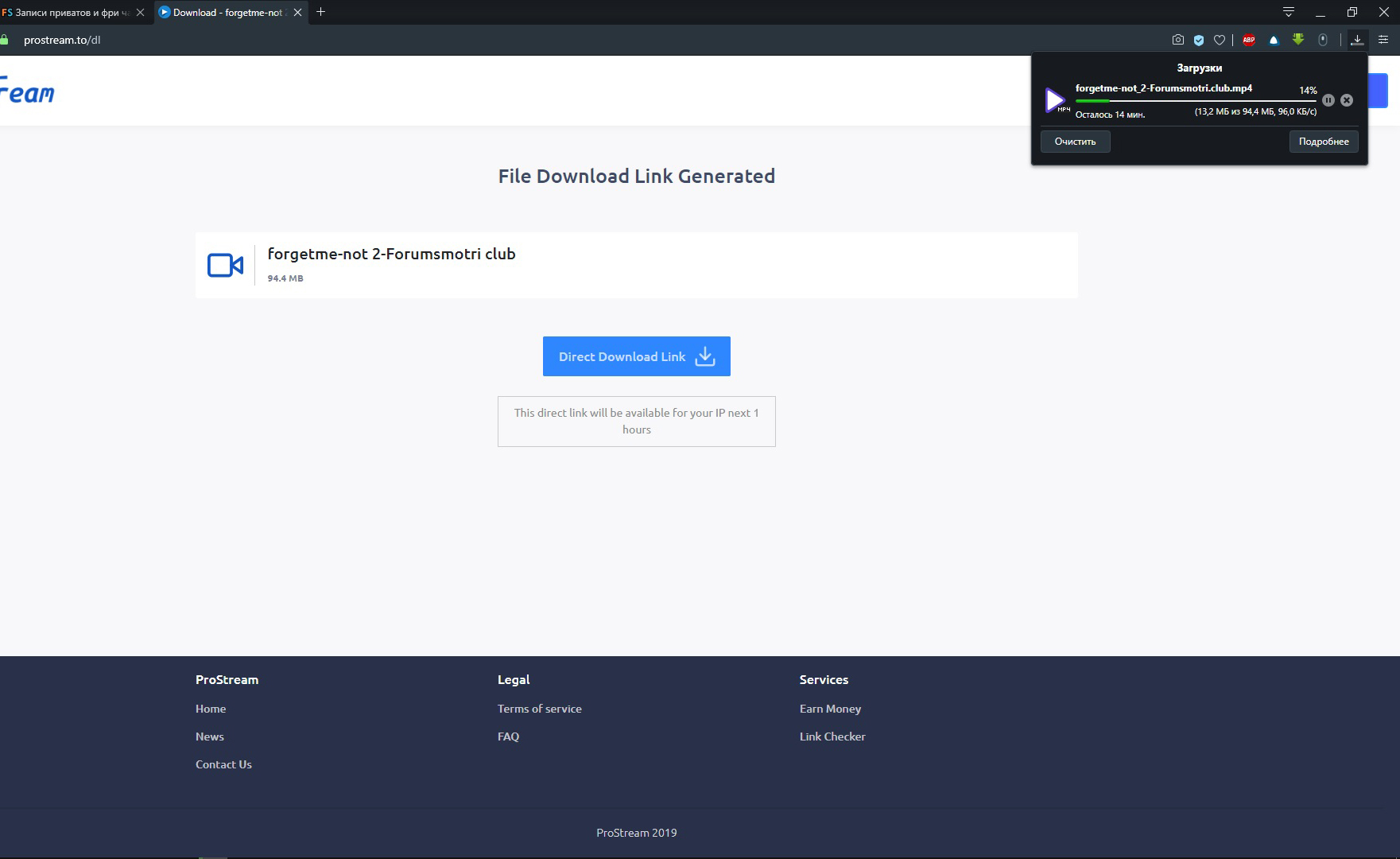Click the mouse gestures extension icon
The image size is (1400, 859).
point(1323,40)
